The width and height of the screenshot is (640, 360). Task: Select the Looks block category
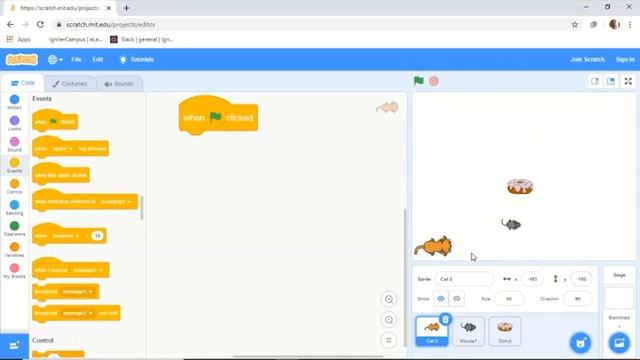click(14, 123)
